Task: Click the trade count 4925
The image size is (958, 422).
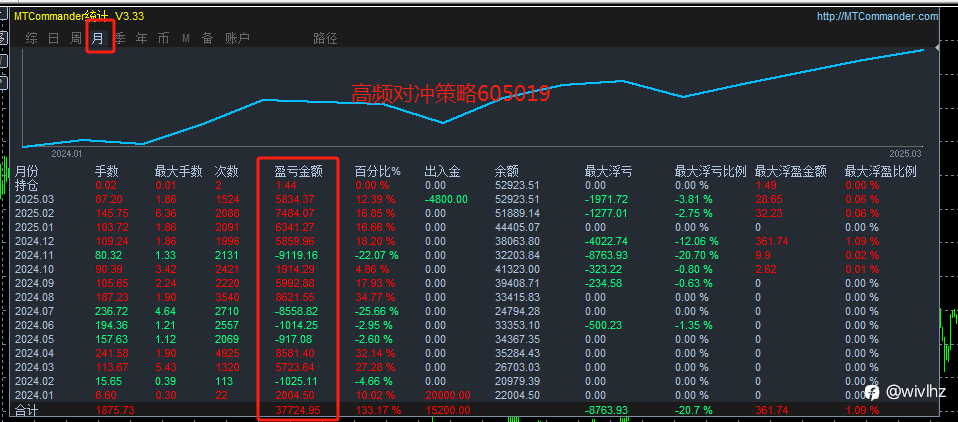Action: 227,353
